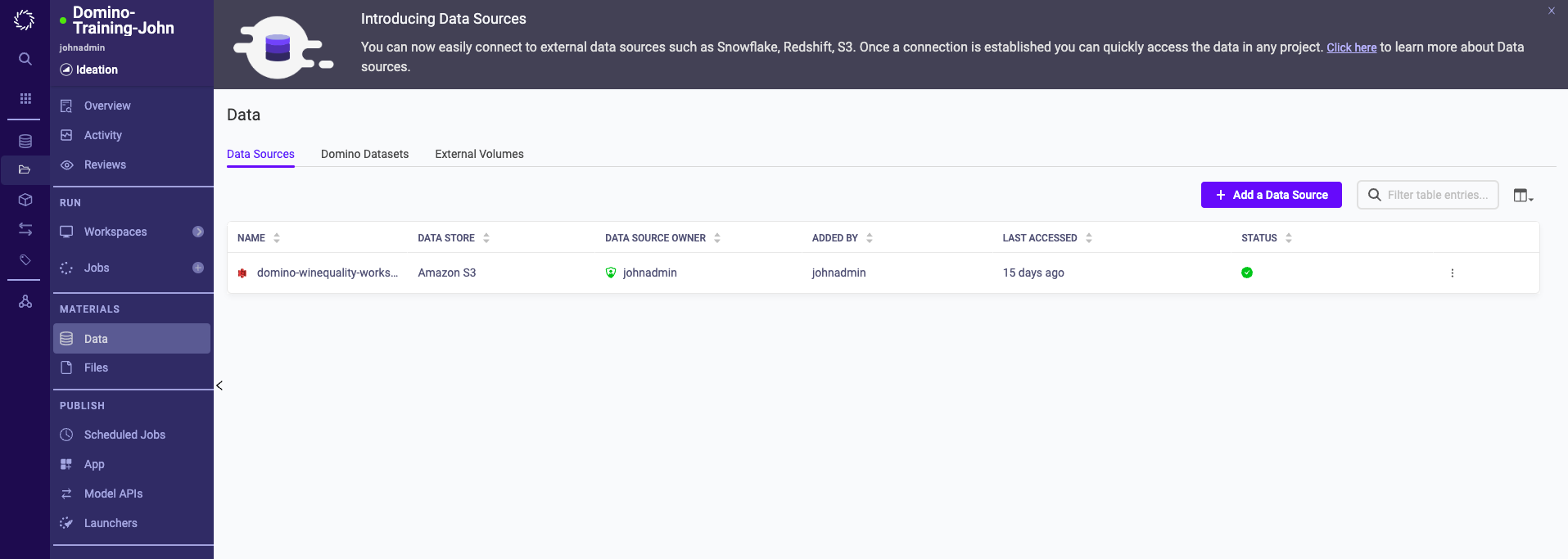Image resolution: width=1568 pixels, height=559 pixels.
Task: Click the swap arrows icon in left rail
Action: 25,229
